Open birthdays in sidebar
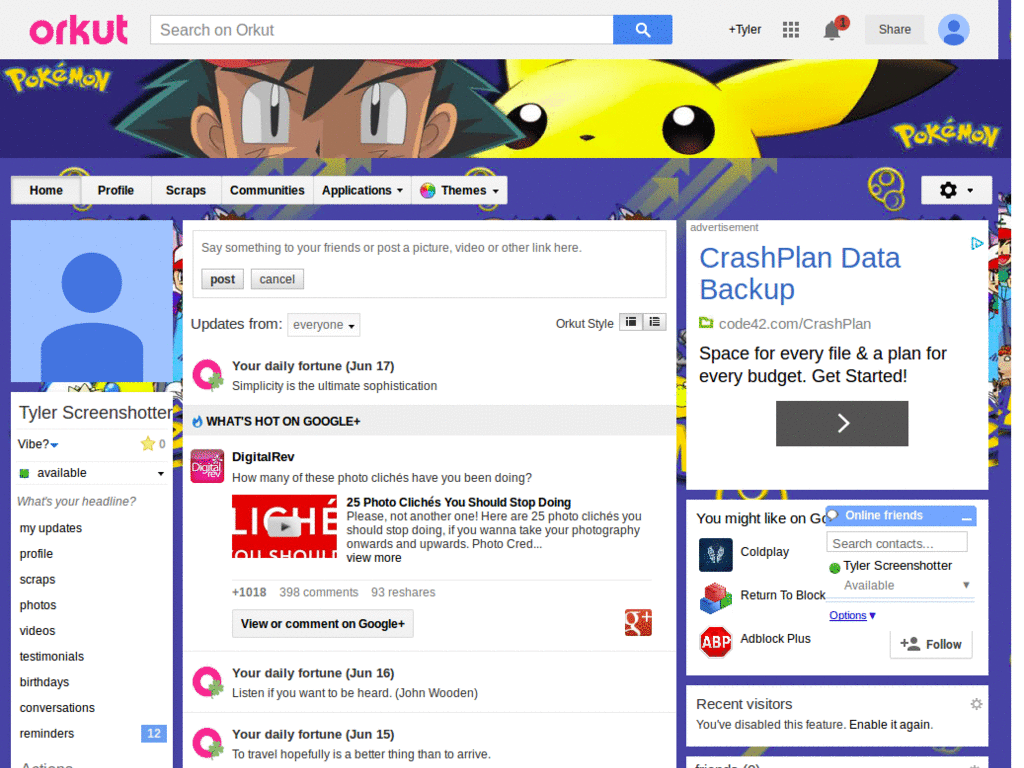 [x=44, y=682]
